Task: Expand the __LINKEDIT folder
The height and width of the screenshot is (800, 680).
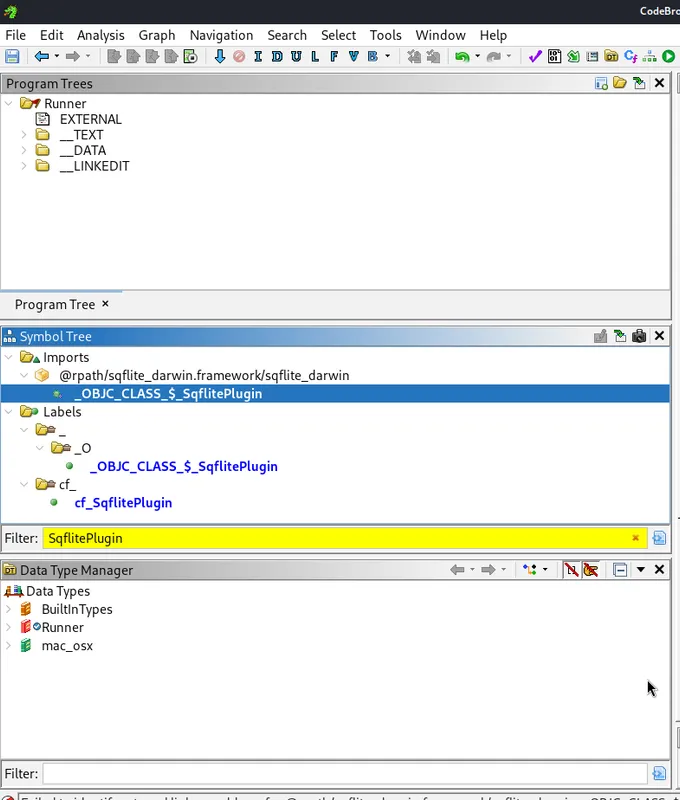Action: point(23,166)
